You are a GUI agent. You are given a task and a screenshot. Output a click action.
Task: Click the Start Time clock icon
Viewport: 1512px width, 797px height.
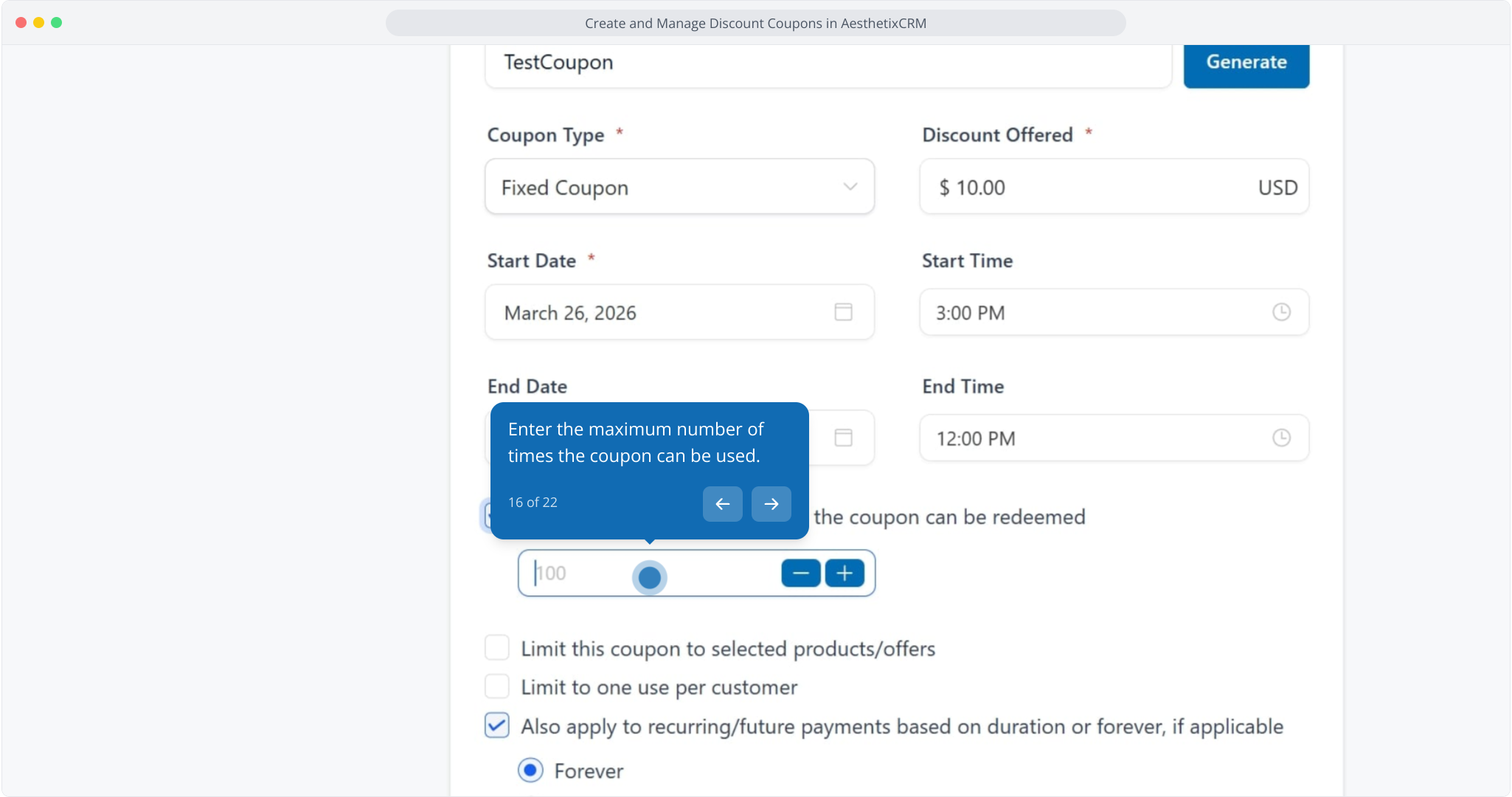pos(1281,312)
